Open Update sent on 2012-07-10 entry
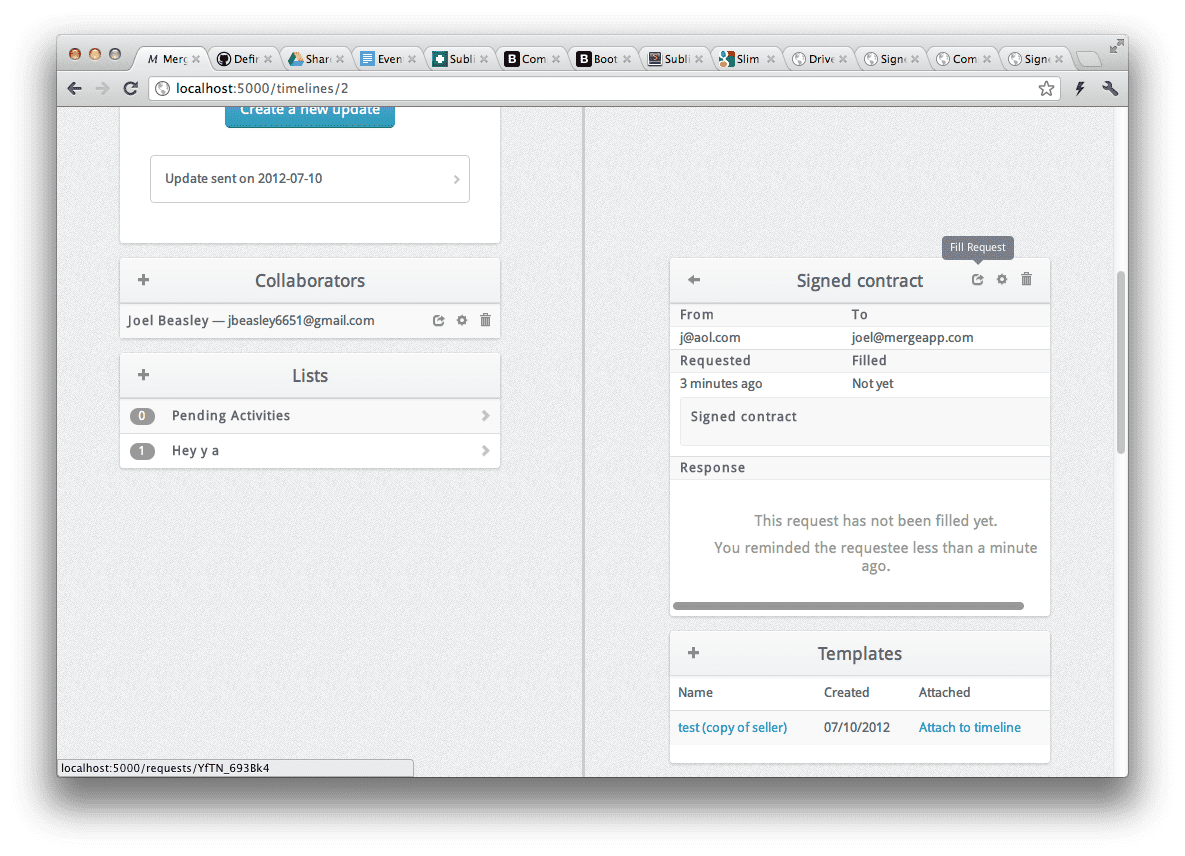 pos(310,179)
